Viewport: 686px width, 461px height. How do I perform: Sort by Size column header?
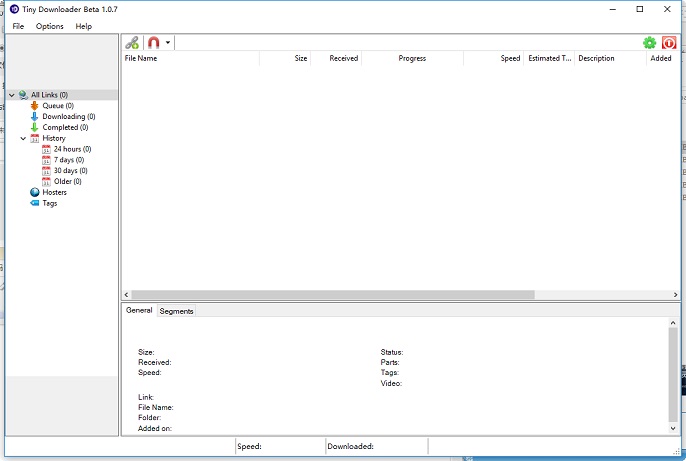point(285,58)
